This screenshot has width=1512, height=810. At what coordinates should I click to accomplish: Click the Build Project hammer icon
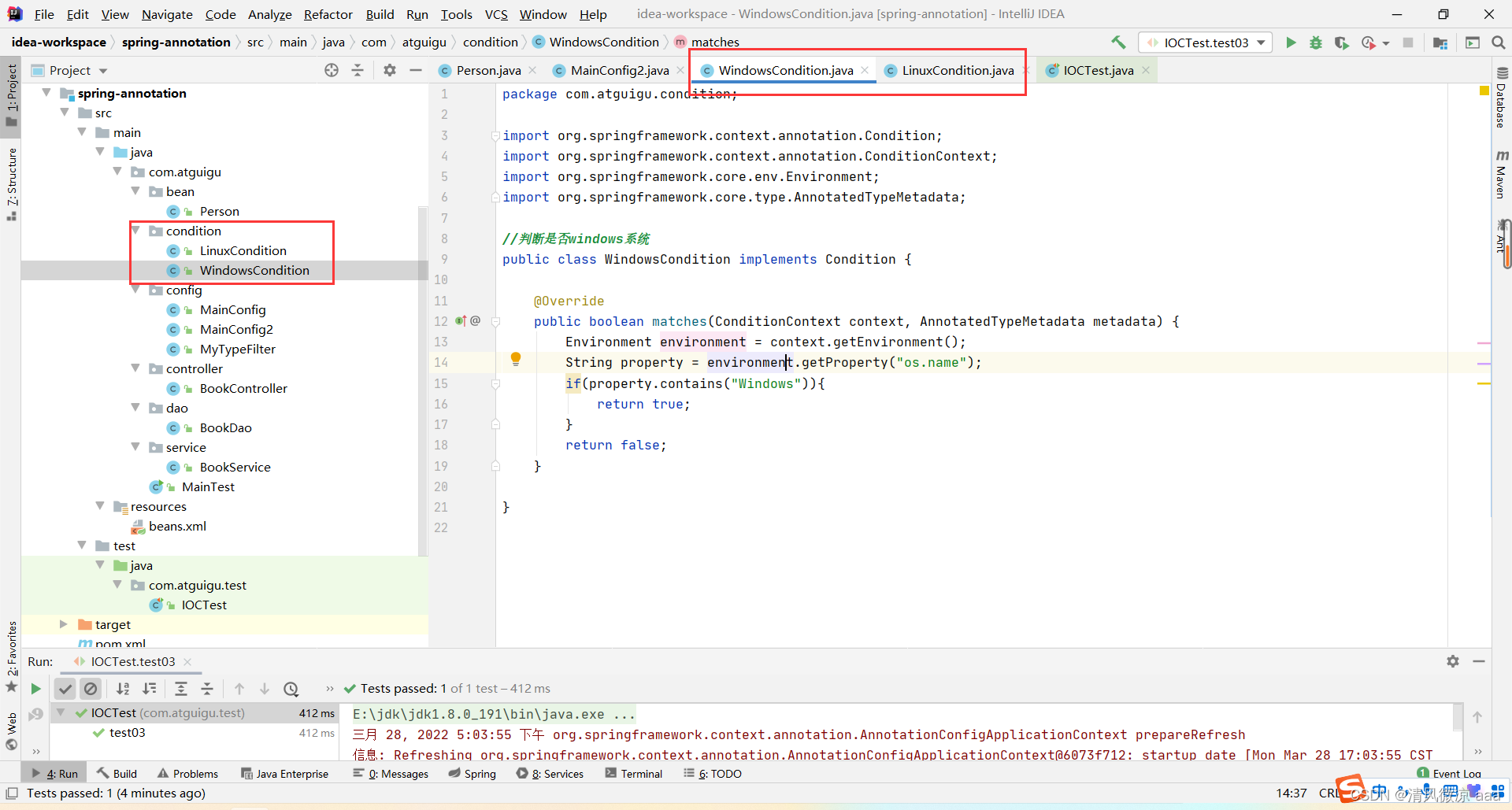1118,43
